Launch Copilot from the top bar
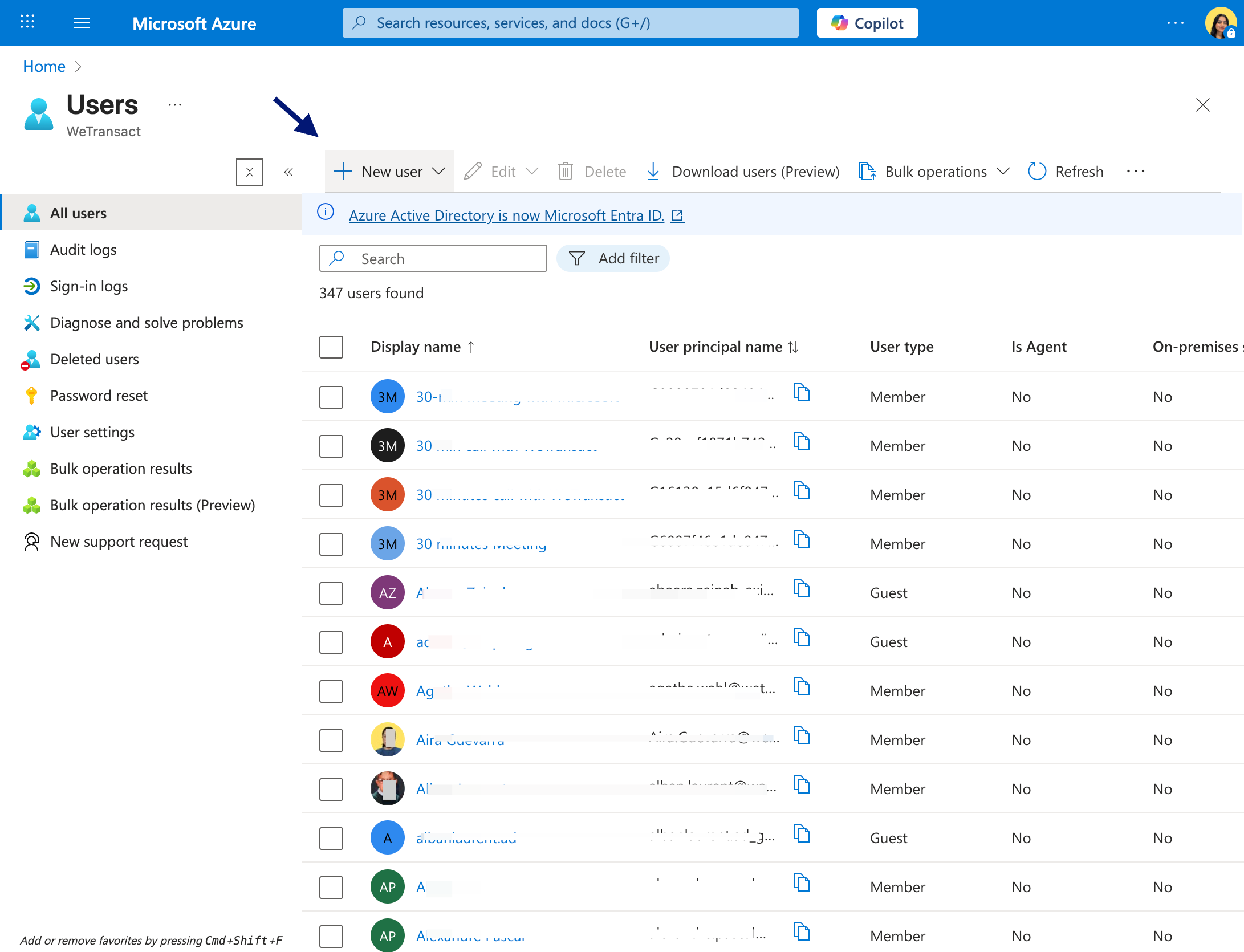The image size is (1244, 952). (867, 23)
